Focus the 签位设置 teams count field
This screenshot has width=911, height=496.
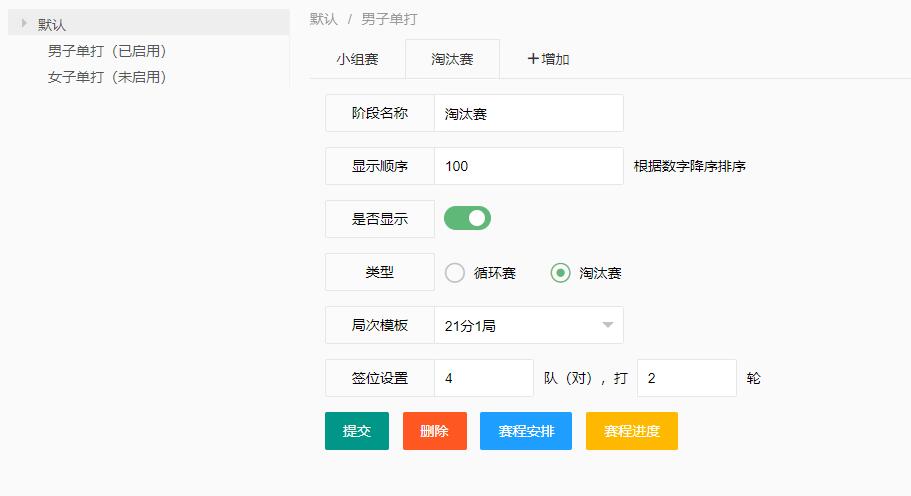click(x=484, y=378)
